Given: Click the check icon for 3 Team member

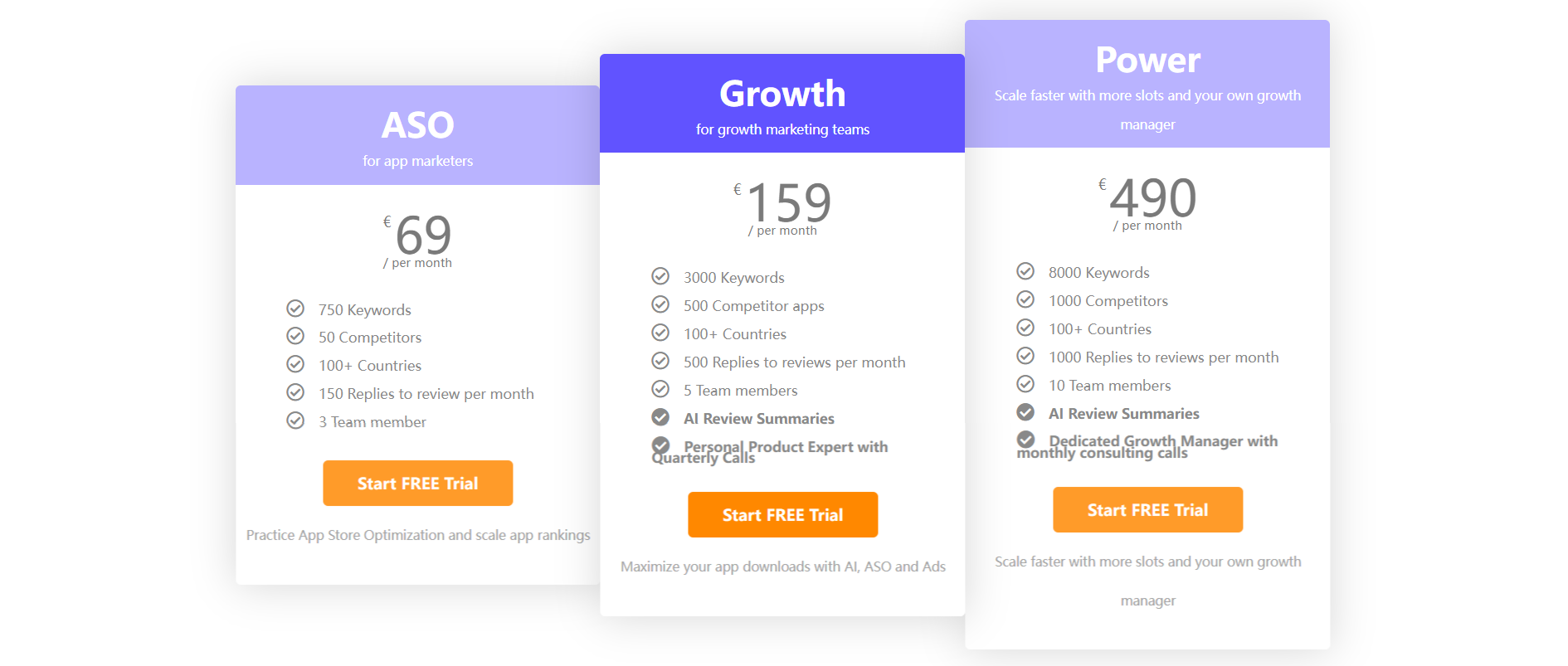Looking at the screenshot, I should (x=295, y=421).
